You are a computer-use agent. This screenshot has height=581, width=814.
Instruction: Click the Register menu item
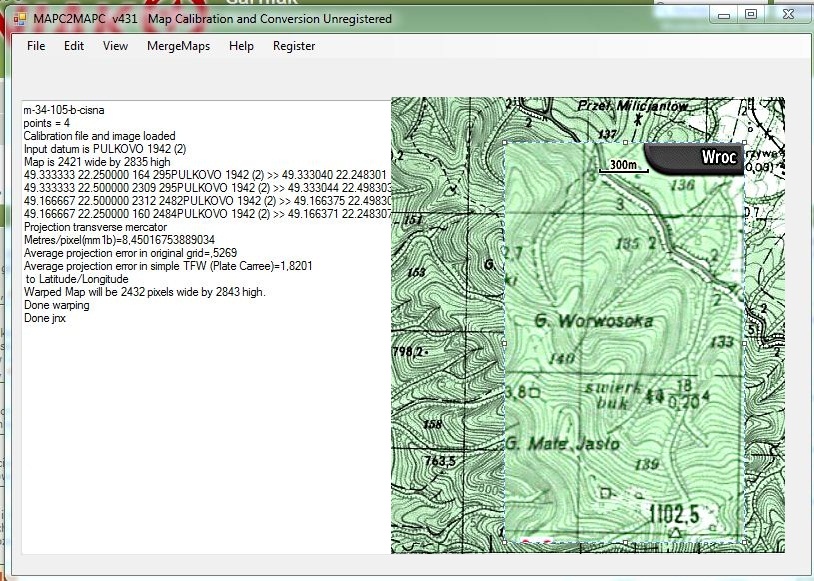[294, 46]
